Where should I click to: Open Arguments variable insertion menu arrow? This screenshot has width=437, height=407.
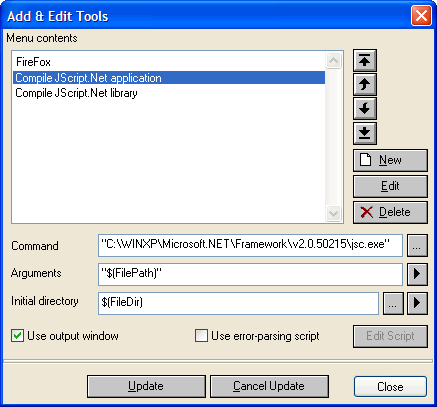[x=417, y=274]
